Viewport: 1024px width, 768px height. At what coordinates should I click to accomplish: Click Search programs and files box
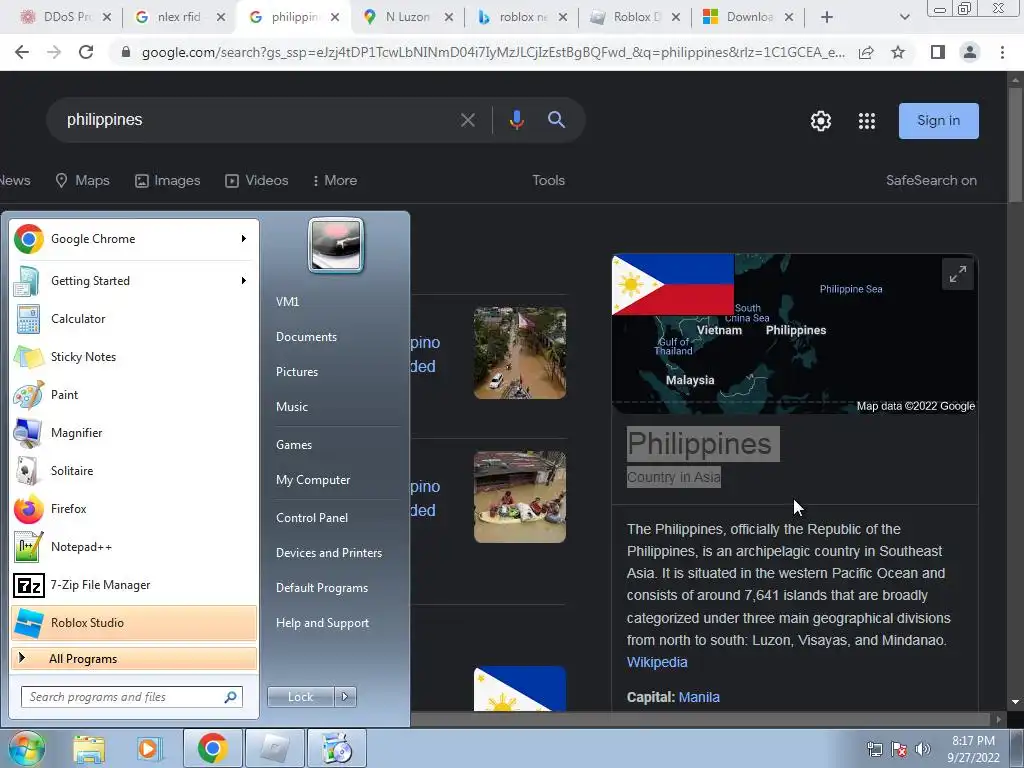click(x=132, y=697)
